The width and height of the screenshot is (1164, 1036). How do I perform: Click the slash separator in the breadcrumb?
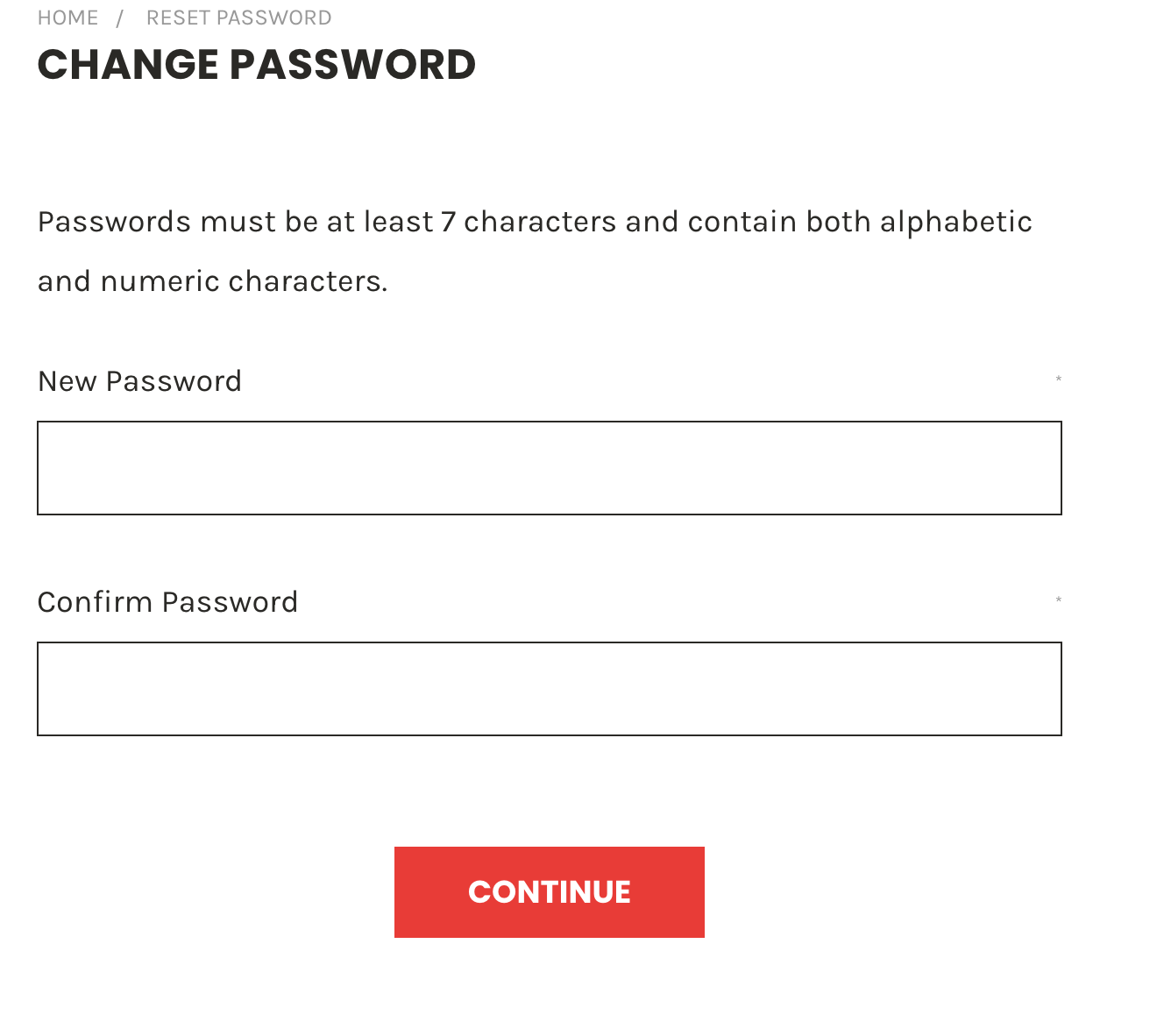(119, 18)
